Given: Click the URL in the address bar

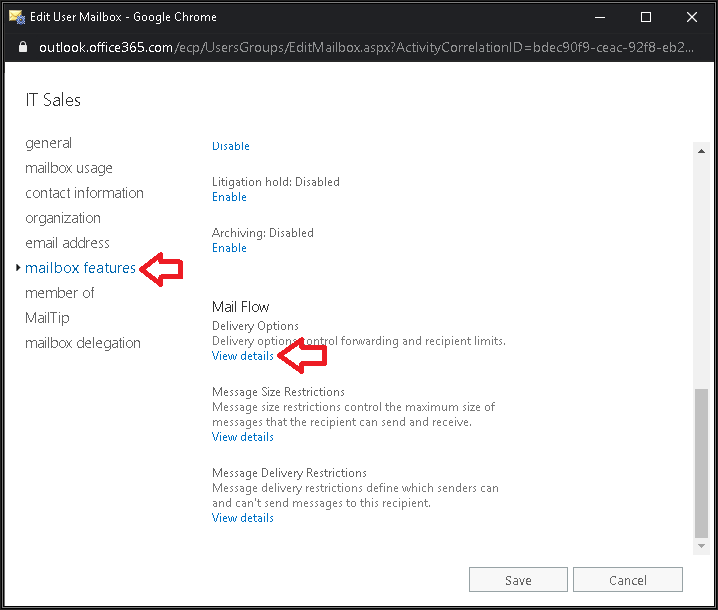Looking at the screenshot, I should (x=366, y=47).
